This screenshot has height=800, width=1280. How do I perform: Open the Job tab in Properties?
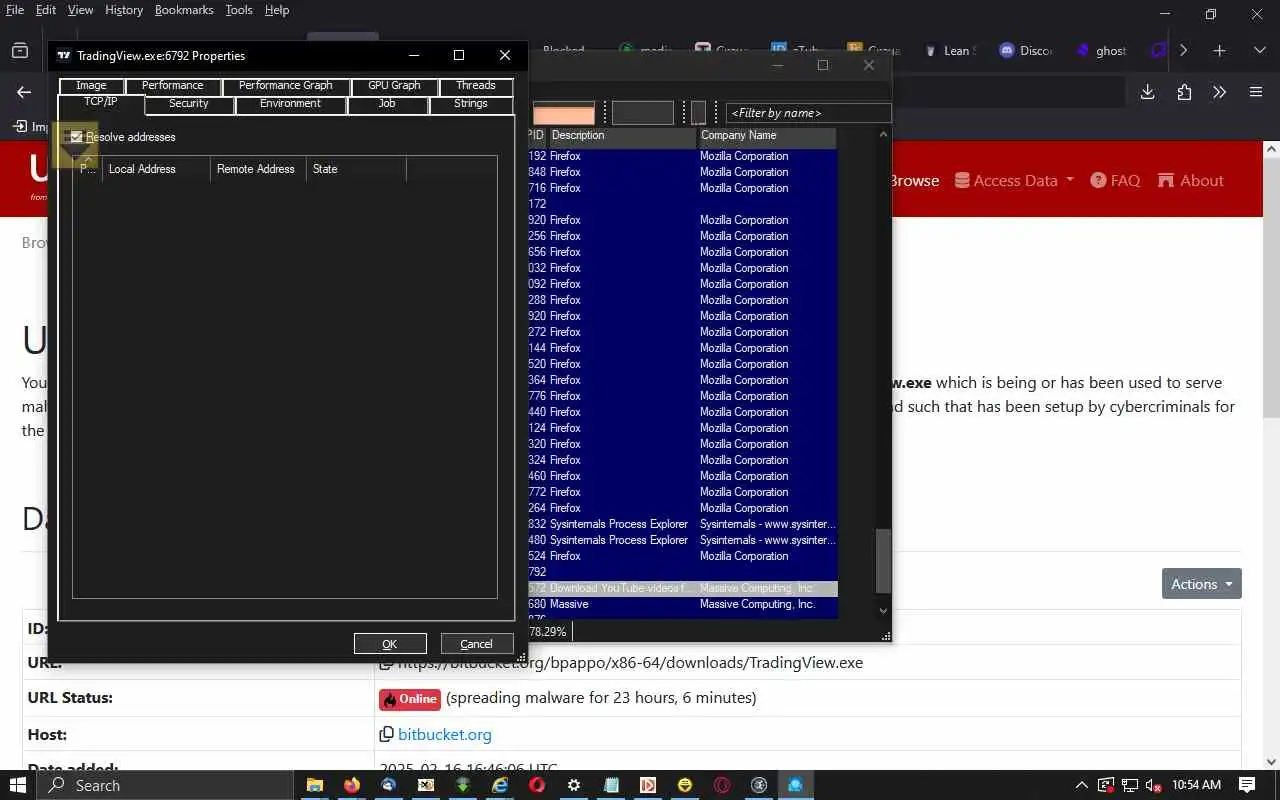[x=387, y=104]
